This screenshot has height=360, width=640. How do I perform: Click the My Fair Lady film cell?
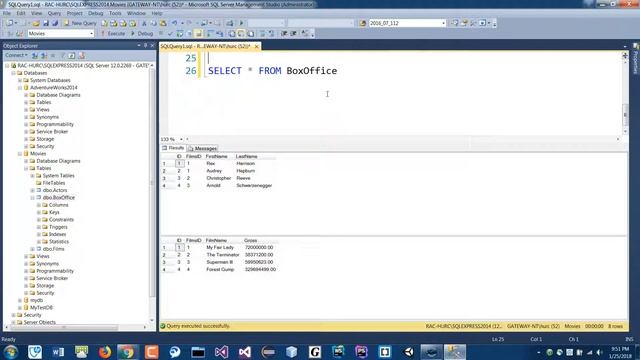[220, 248]
